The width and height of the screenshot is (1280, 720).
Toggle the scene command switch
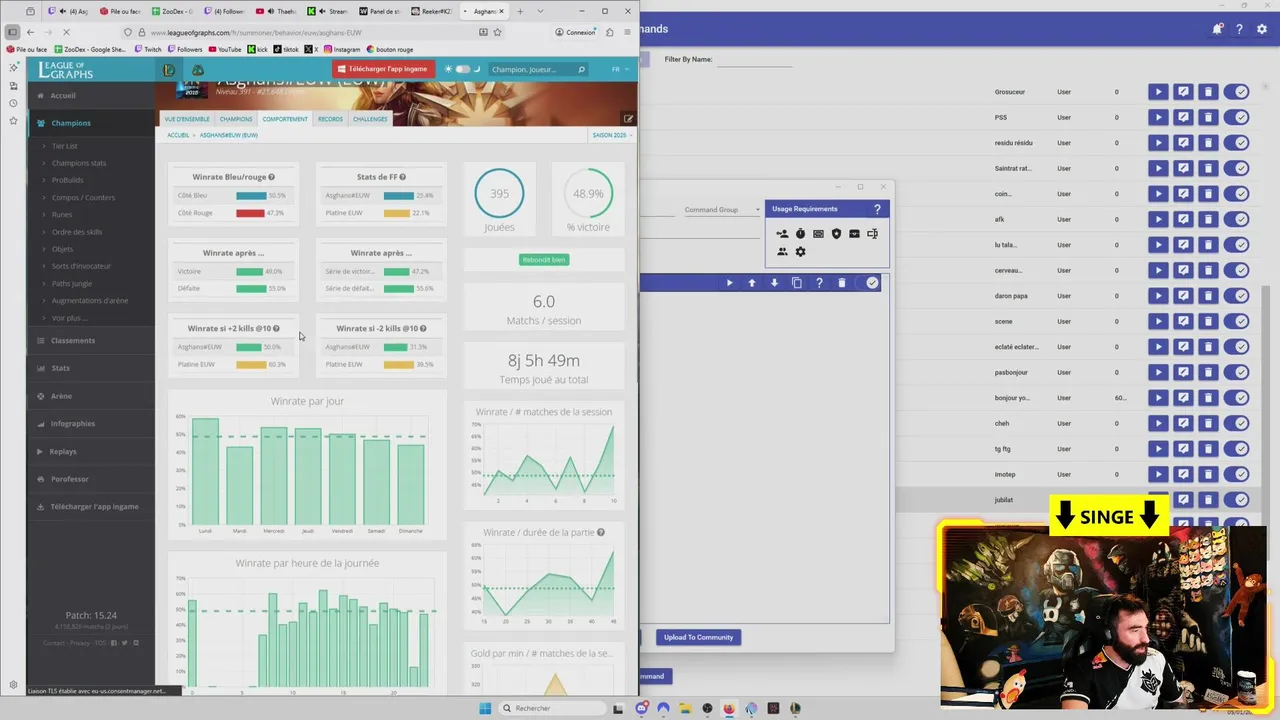tap(1237, 321)
